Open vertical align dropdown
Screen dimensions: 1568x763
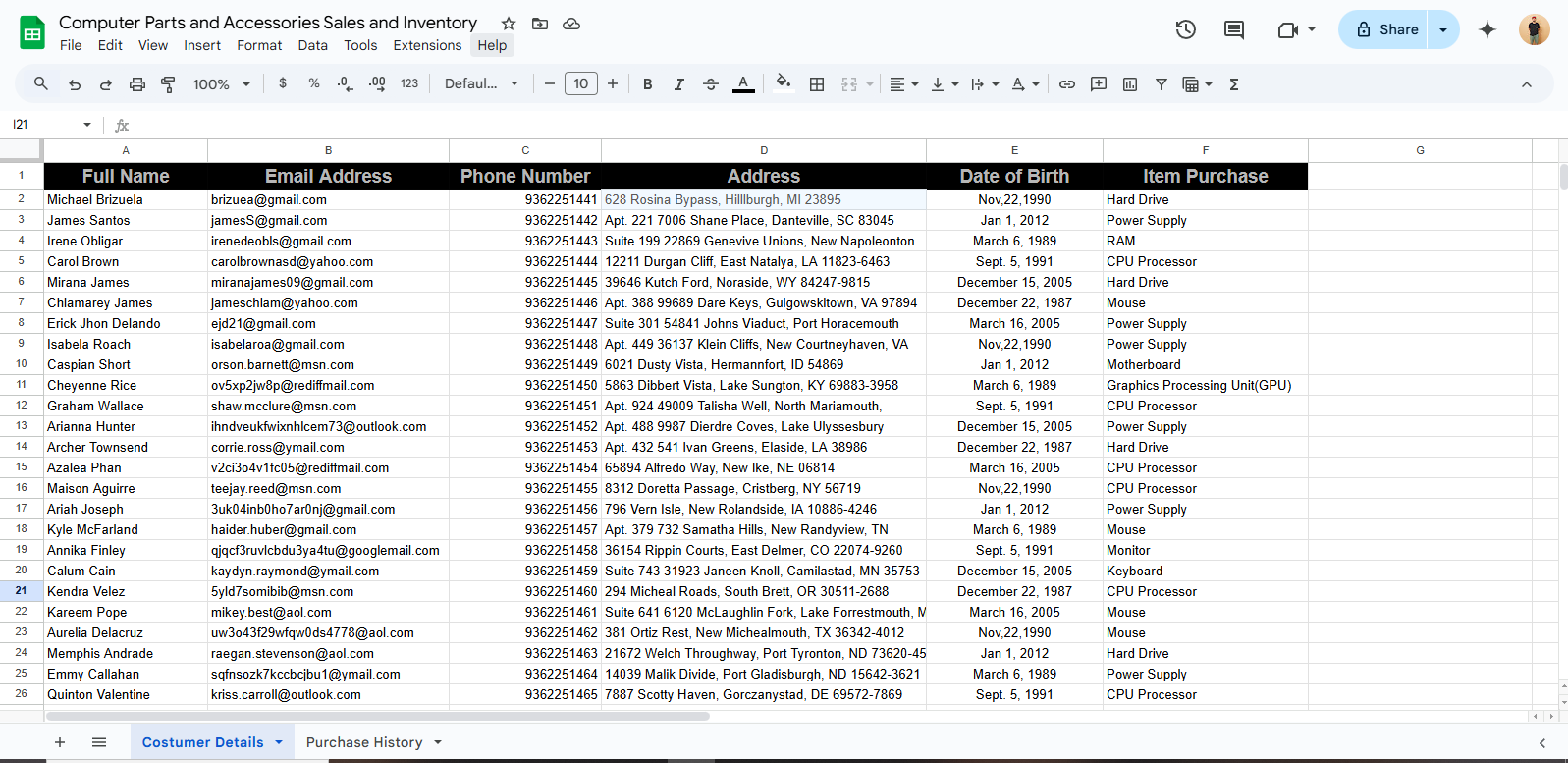point(944,84)
